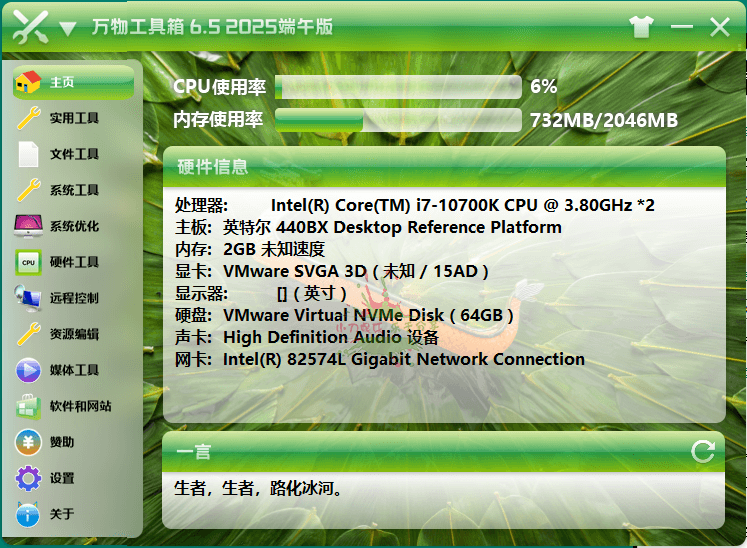Click the crossed tools app logo
747x548 pixels.
30,27
